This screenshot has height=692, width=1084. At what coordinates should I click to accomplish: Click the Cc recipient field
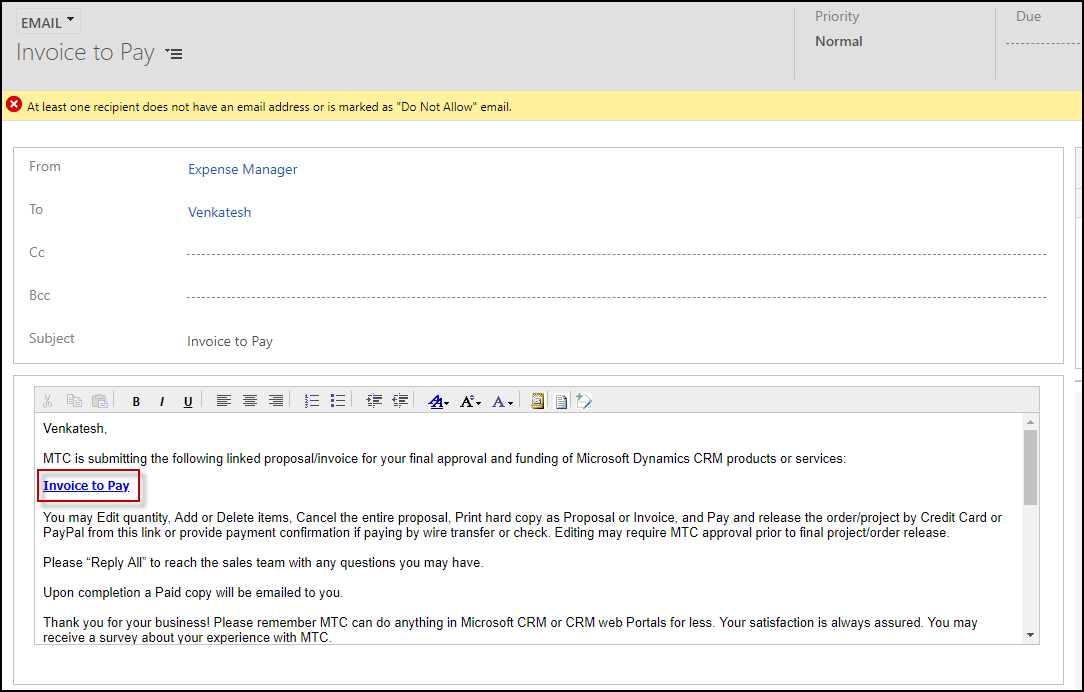615,254
